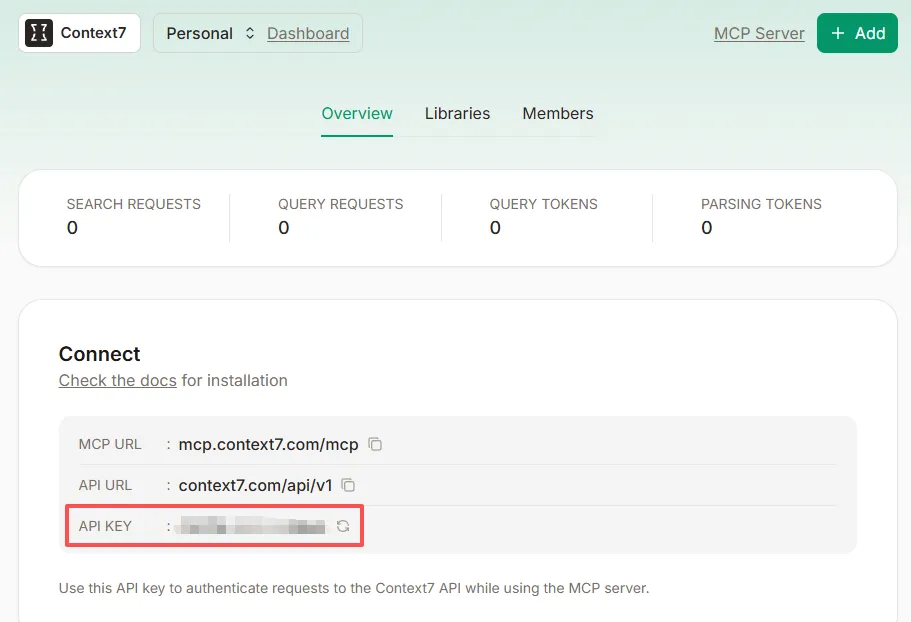Screen dimensions: 911x622
Task: Follow the Check the docs link
Action: click(117, 380)
